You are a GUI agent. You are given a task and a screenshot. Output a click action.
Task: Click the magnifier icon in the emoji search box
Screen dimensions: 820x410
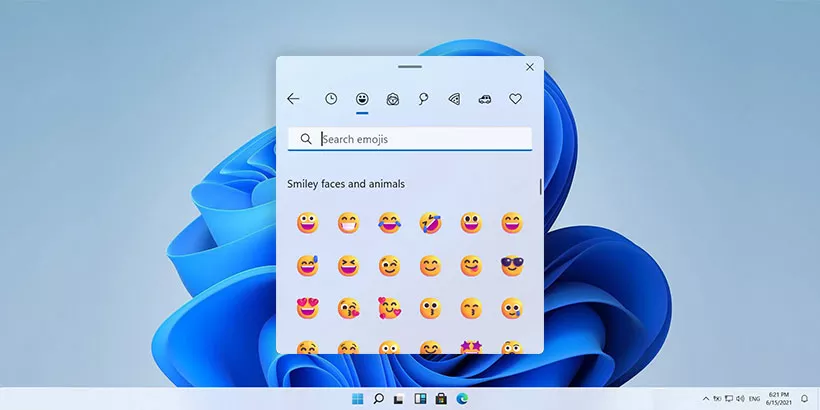(306, 139)
